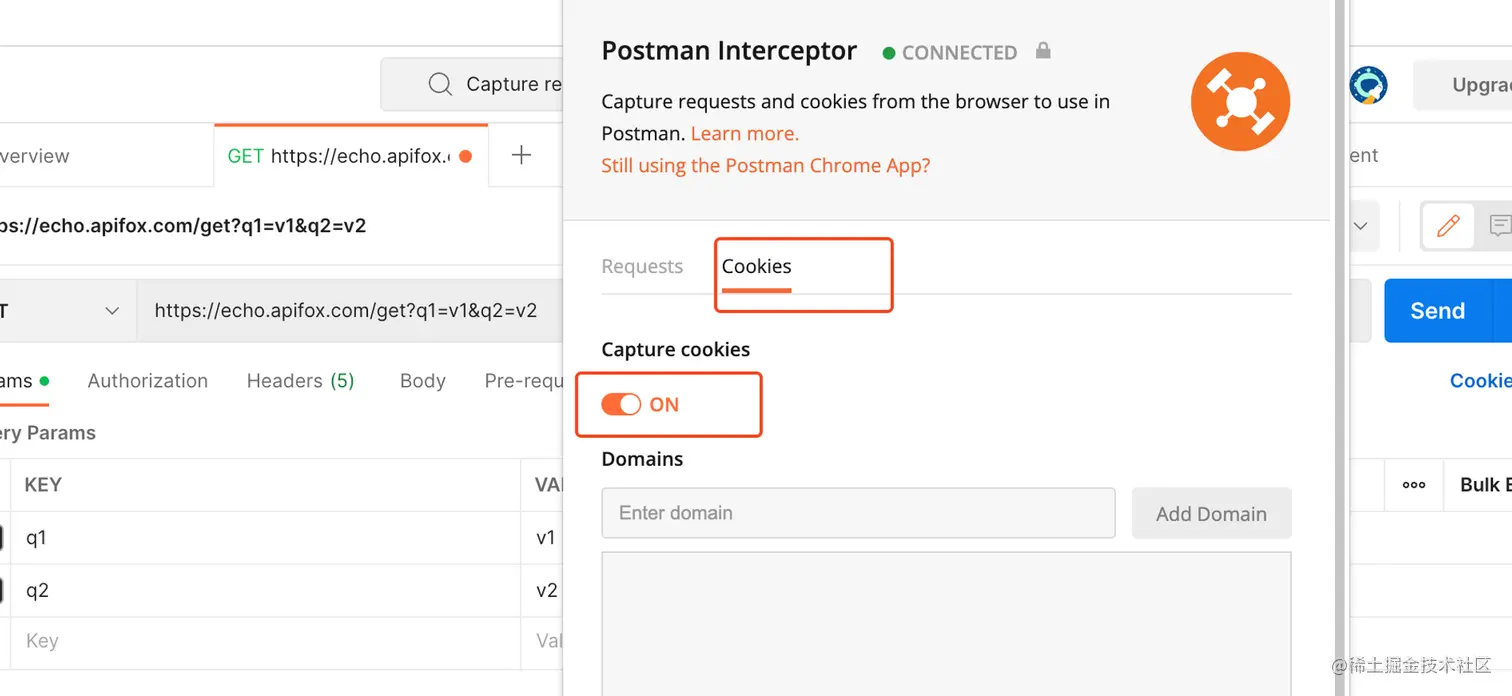Switch to the Cookies tab in Interceptor
Image resolution: width=1512 pixels, height=696 pixels.
[755, 266]
